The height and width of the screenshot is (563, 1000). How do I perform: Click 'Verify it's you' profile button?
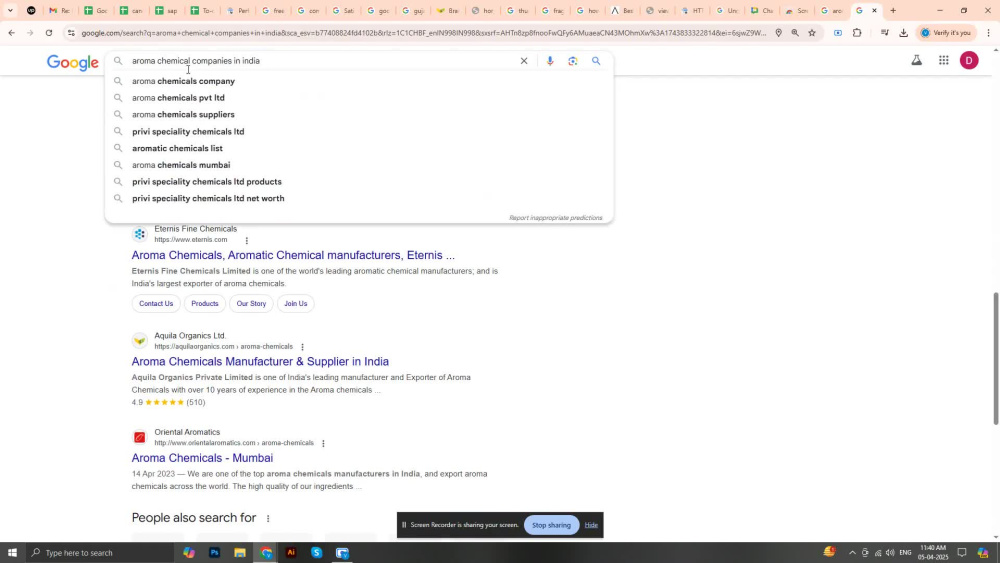946,33
